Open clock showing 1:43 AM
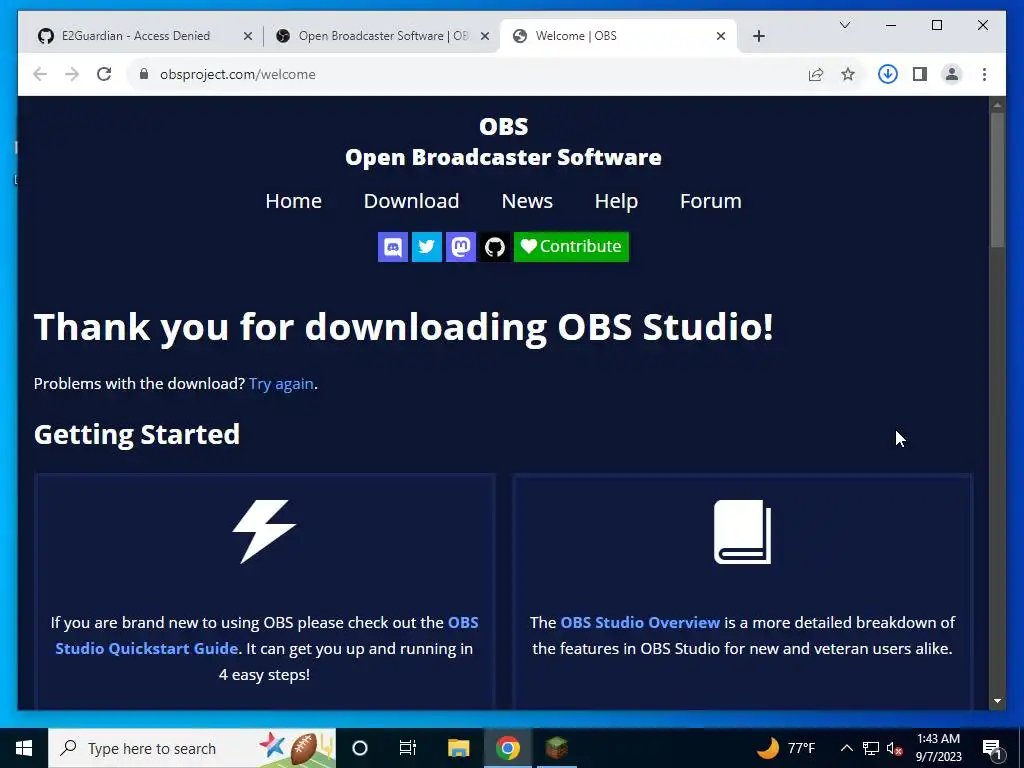This screenshot has height=768, width=1024. (938, 748)
